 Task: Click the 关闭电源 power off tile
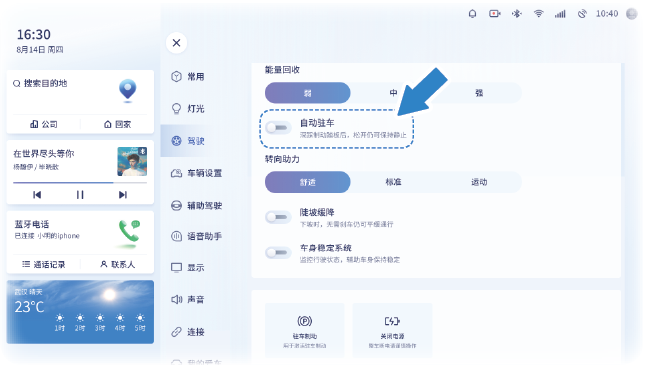click(392, 330)
